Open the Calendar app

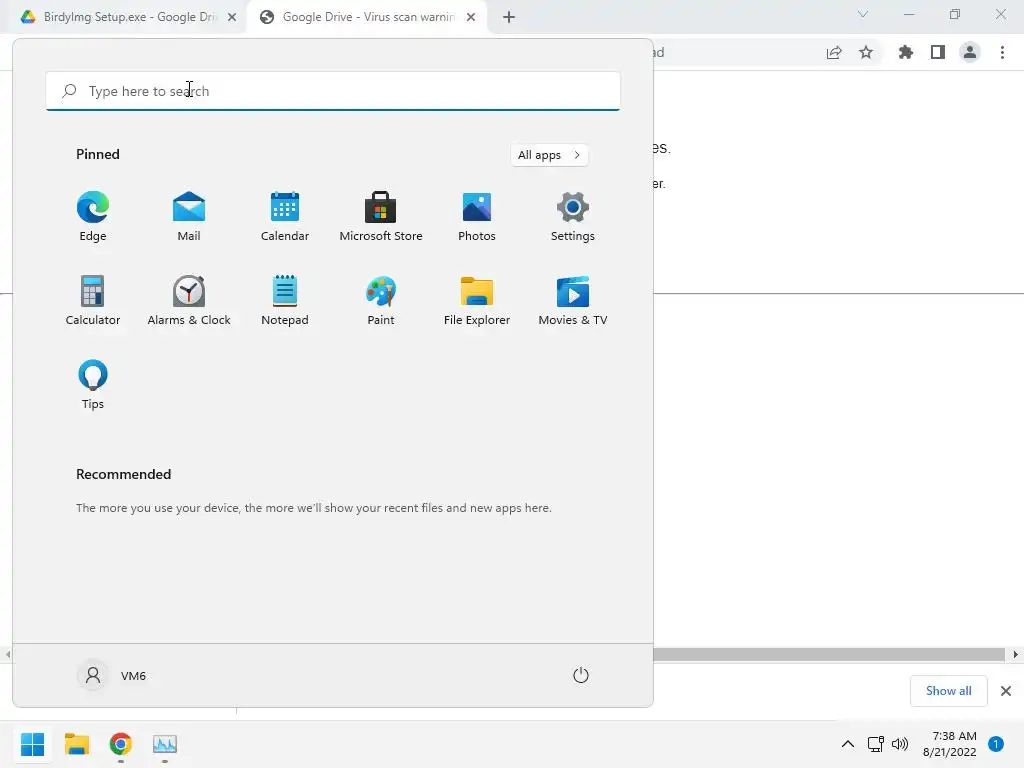point(285,216)
